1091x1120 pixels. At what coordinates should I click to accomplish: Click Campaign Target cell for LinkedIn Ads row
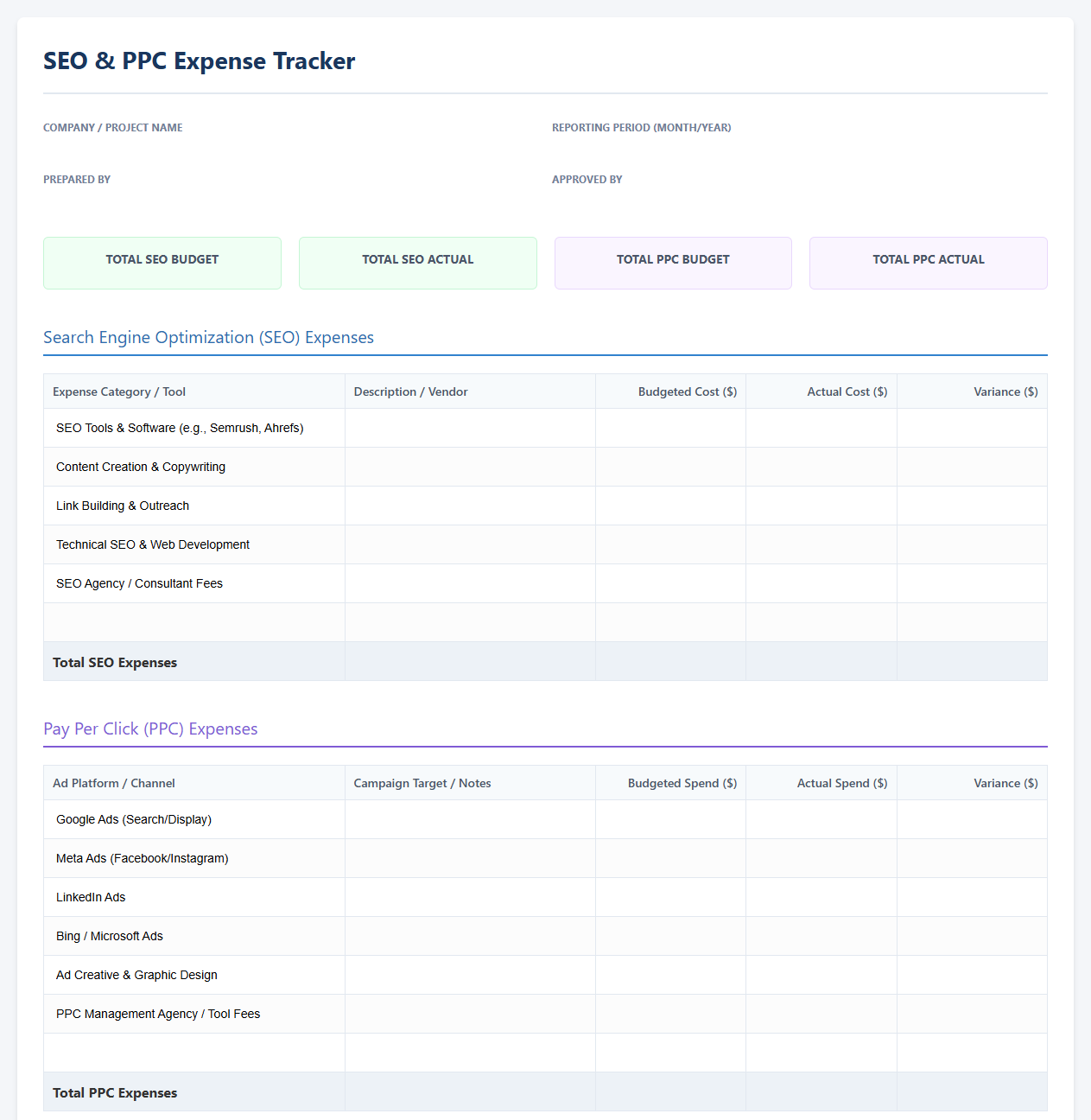click(x=470, y=897)
